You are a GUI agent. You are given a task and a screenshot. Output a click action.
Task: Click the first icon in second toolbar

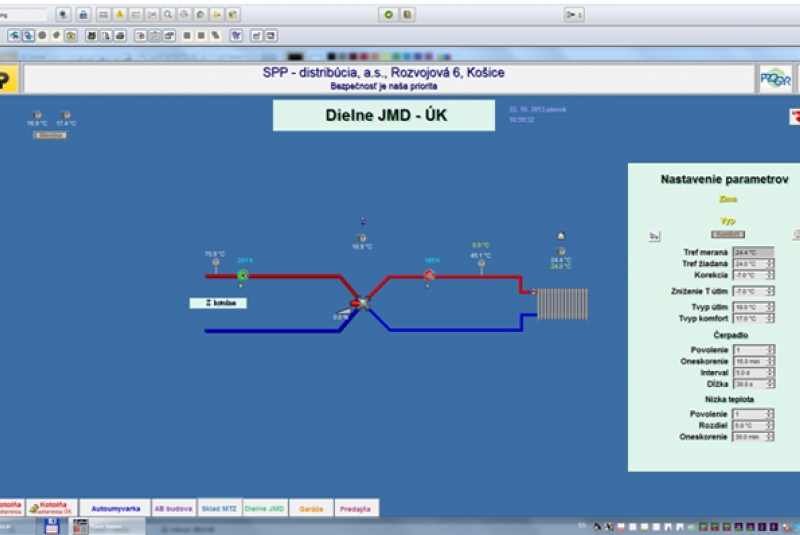pos(14,36)
